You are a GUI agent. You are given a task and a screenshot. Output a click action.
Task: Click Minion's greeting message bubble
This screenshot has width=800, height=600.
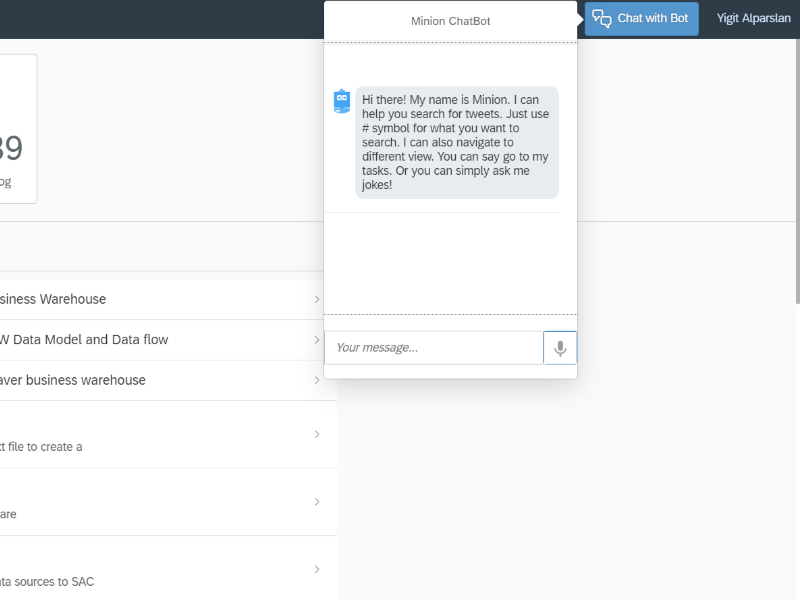pyautogui.click(x=456, y=142)
